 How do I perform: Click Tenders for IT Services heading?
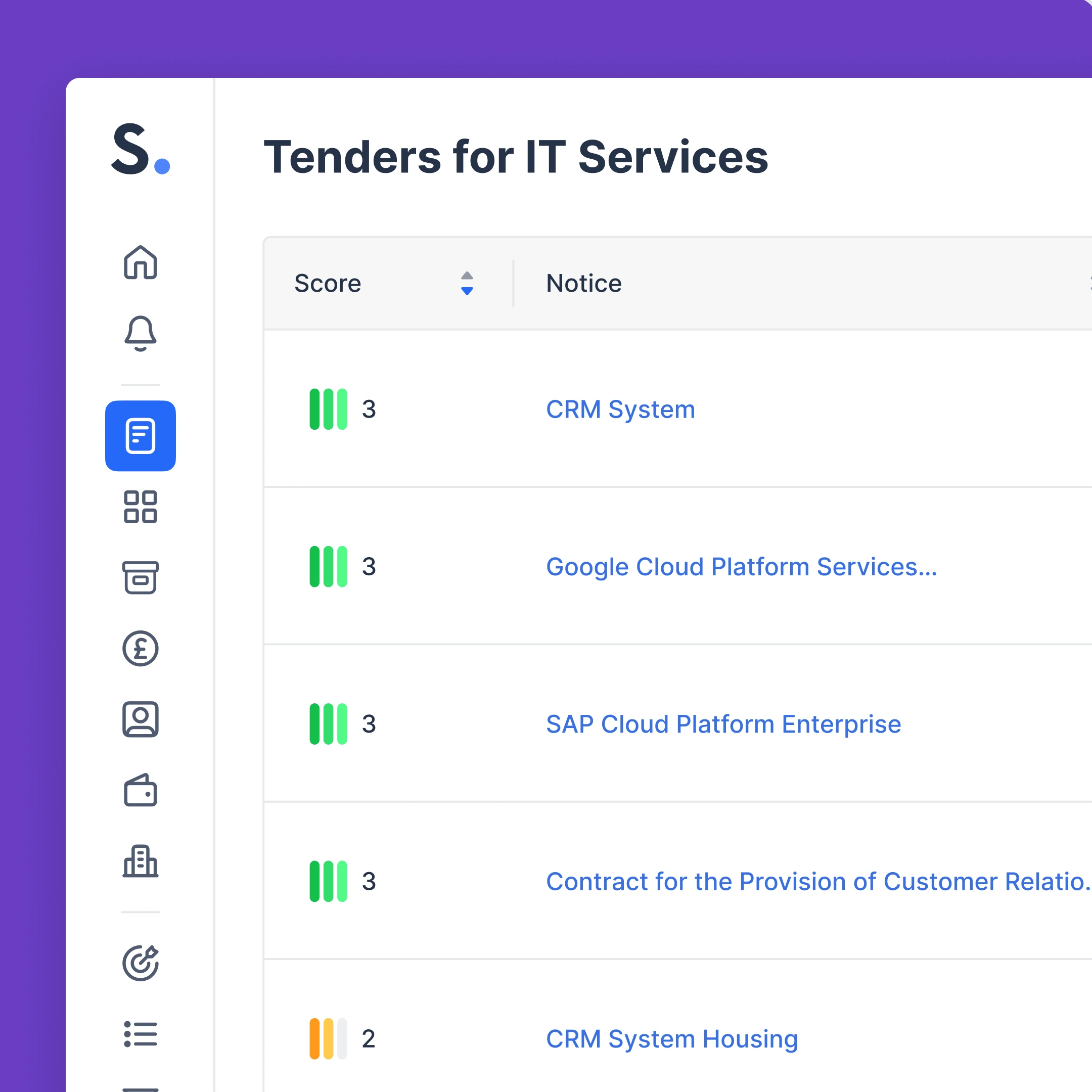pyautogui.click(x=516, y=157)
